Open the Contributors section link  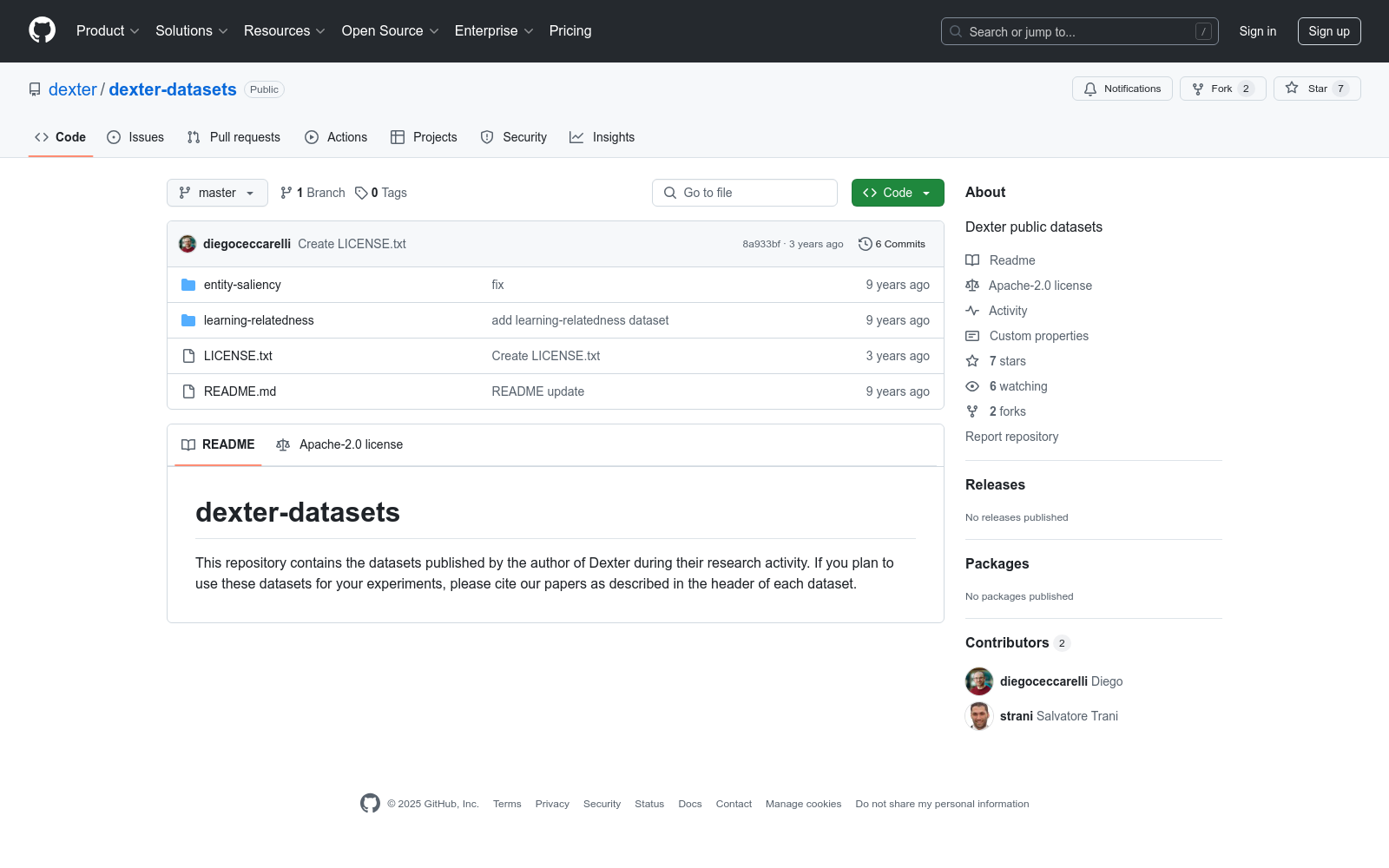pos(1017,642)
